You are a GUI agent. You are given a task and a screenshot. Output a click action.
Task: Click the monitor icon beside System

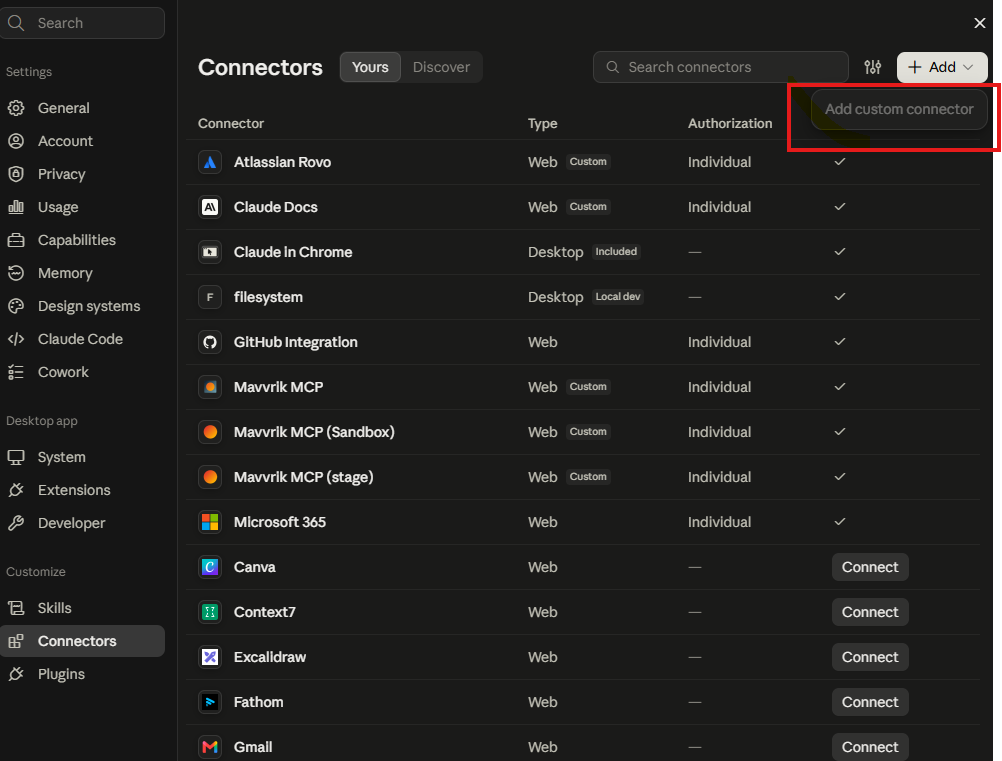point(16,457)
